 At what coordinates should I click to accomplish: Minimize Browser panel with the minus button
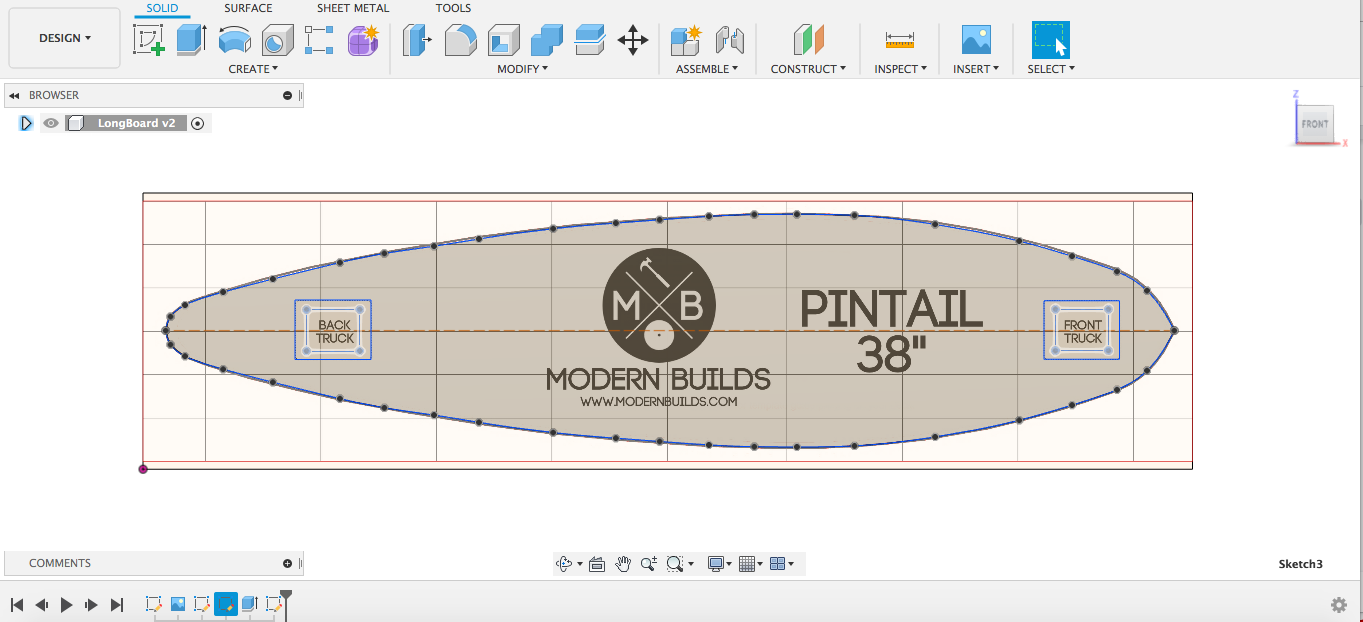pyautogui.click(x=287, y=96)
